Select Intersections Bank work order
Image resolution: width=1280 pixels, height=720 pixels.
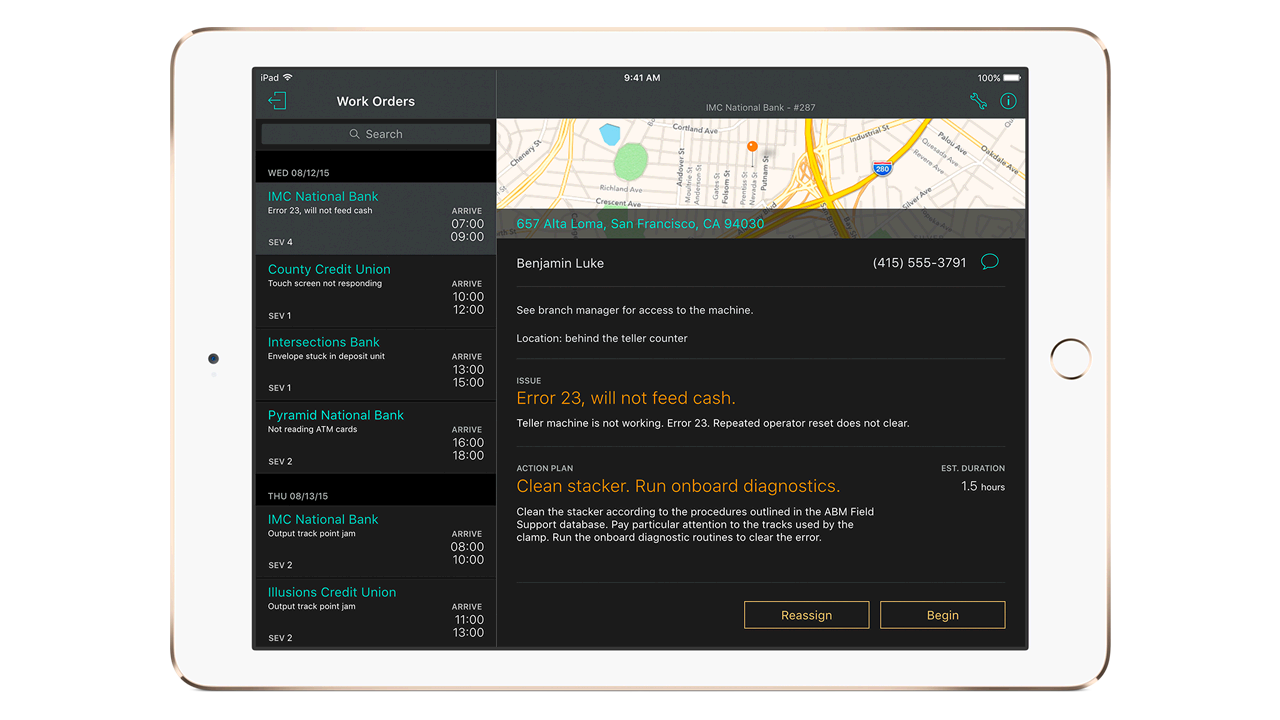[376, 364]
